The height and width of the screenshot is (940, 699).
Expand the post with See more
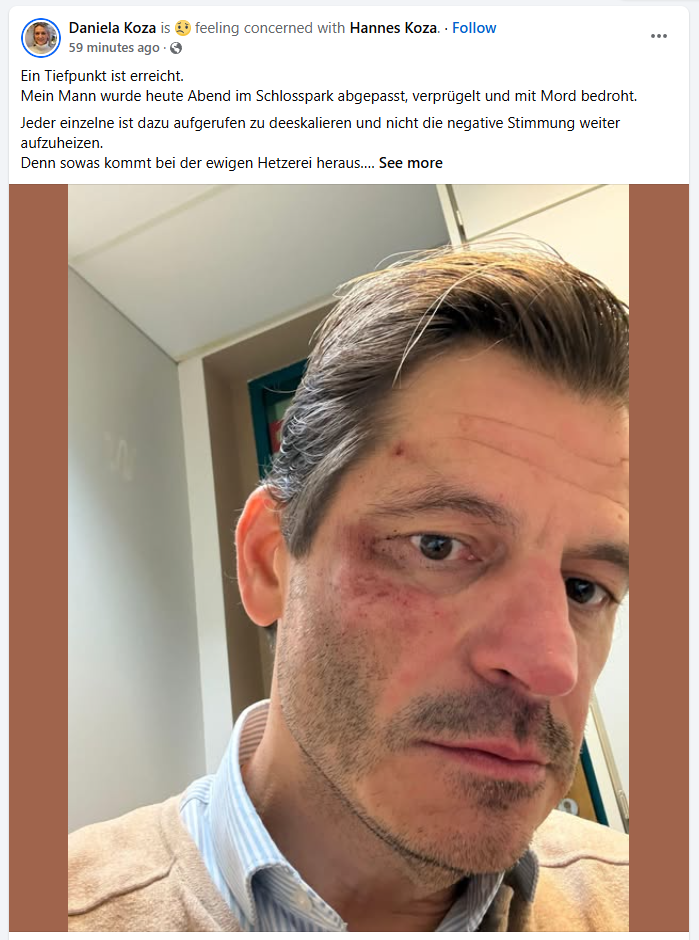tap(411, 163)
